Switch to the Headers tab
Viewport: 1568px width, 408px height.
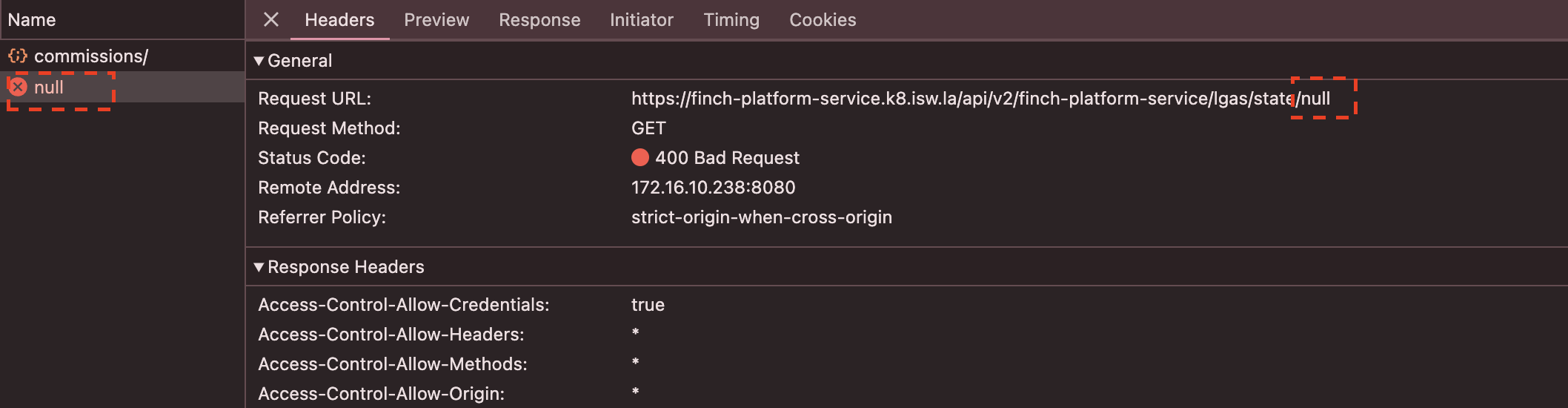point(339,20)
